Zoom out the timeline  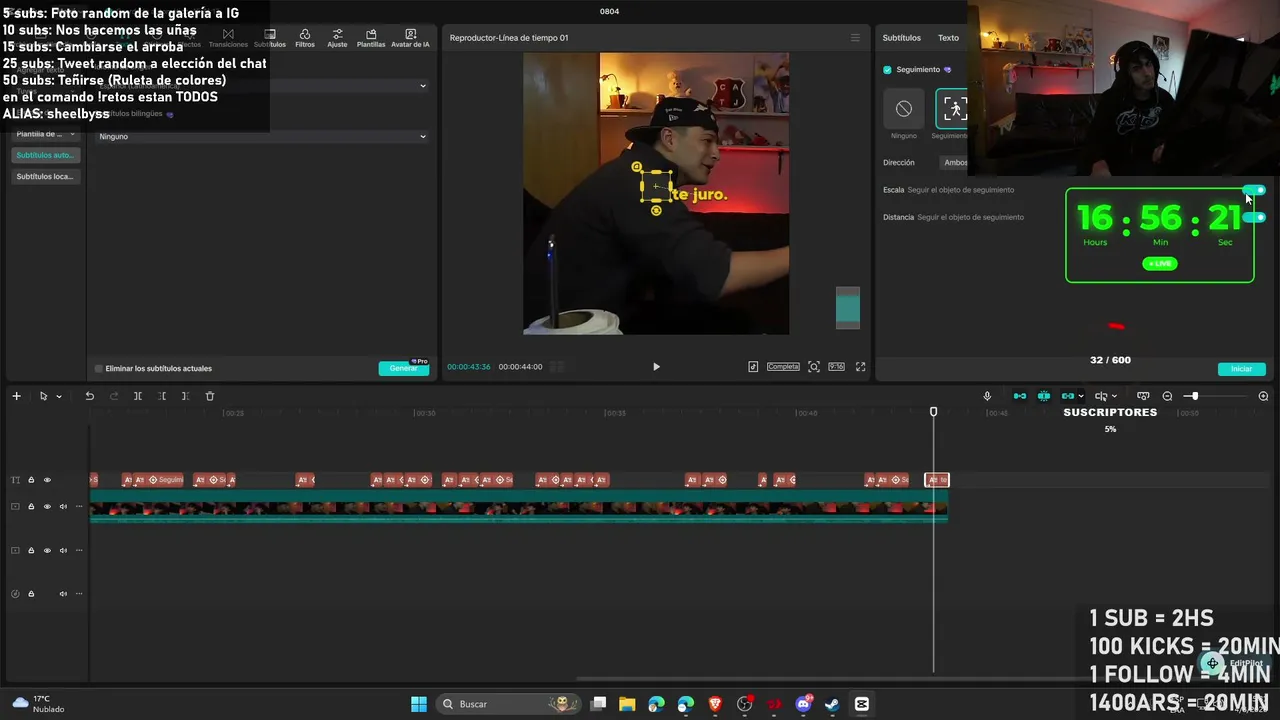(x=1167, y=396)
